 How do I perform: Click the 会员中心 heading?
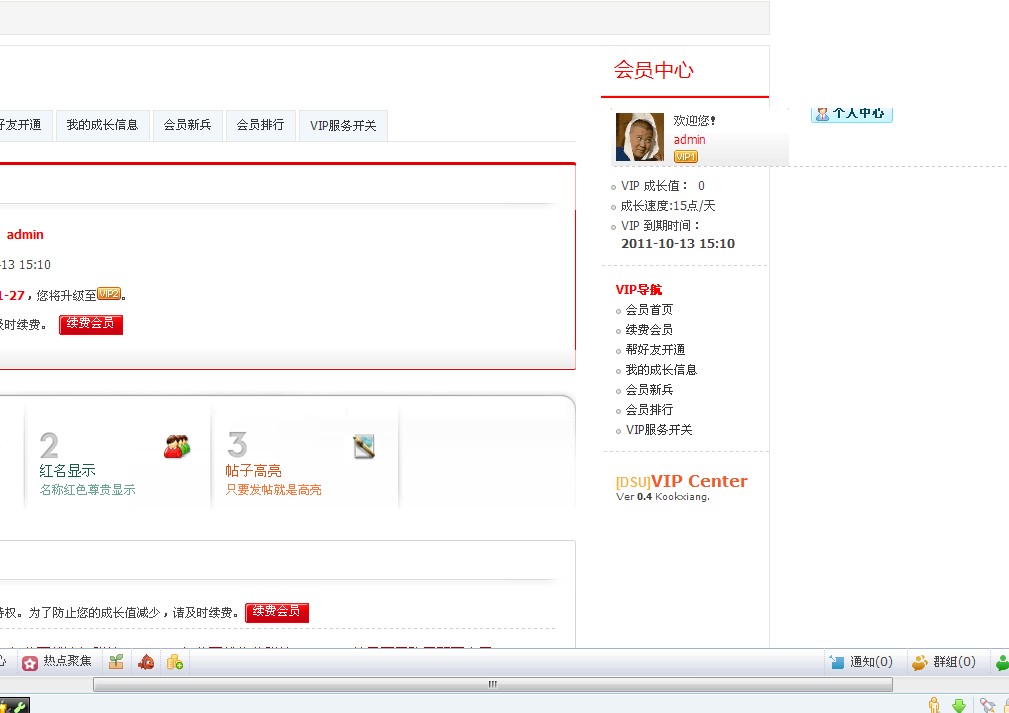click(x=653, y=70)
